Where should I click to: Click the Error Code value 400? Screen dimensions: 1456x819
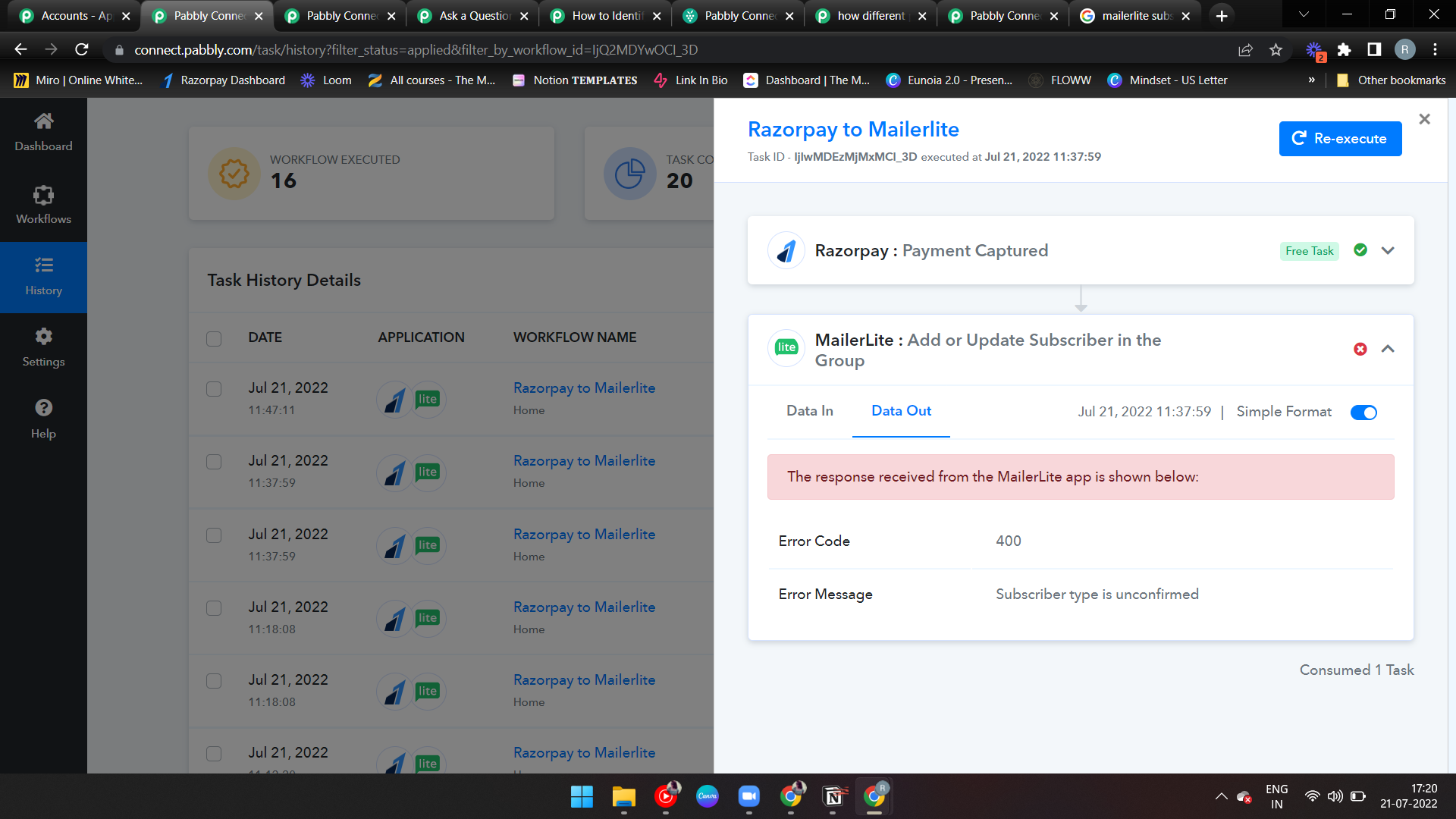(1008, 541)
